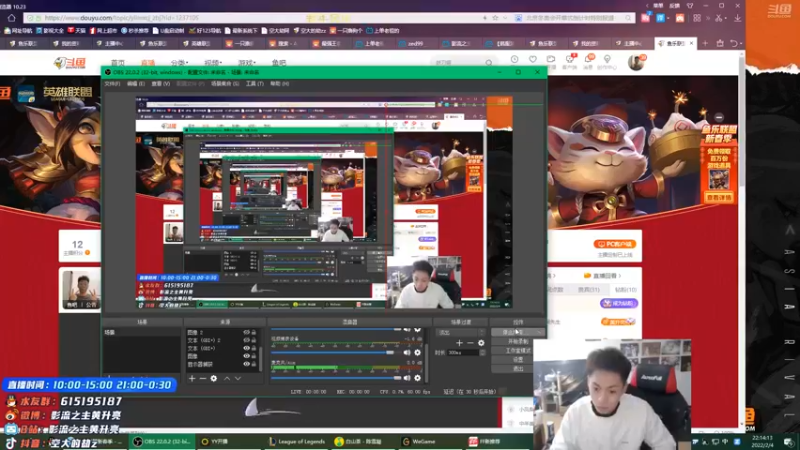Hide the 文本 (GDI+) source
The height and width of the screenshot is (450, 800).
[246, 348]
